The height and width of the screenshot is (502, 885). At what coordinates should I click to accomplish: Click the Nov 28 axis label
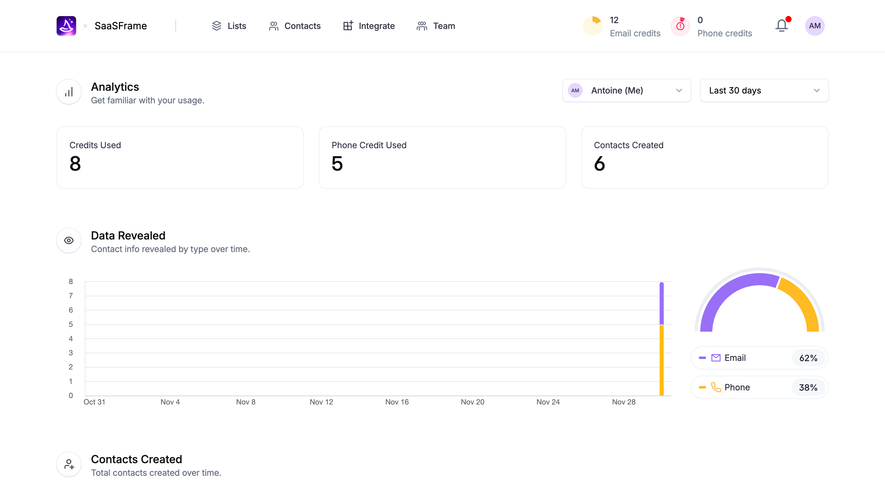[x=624, y=402]
